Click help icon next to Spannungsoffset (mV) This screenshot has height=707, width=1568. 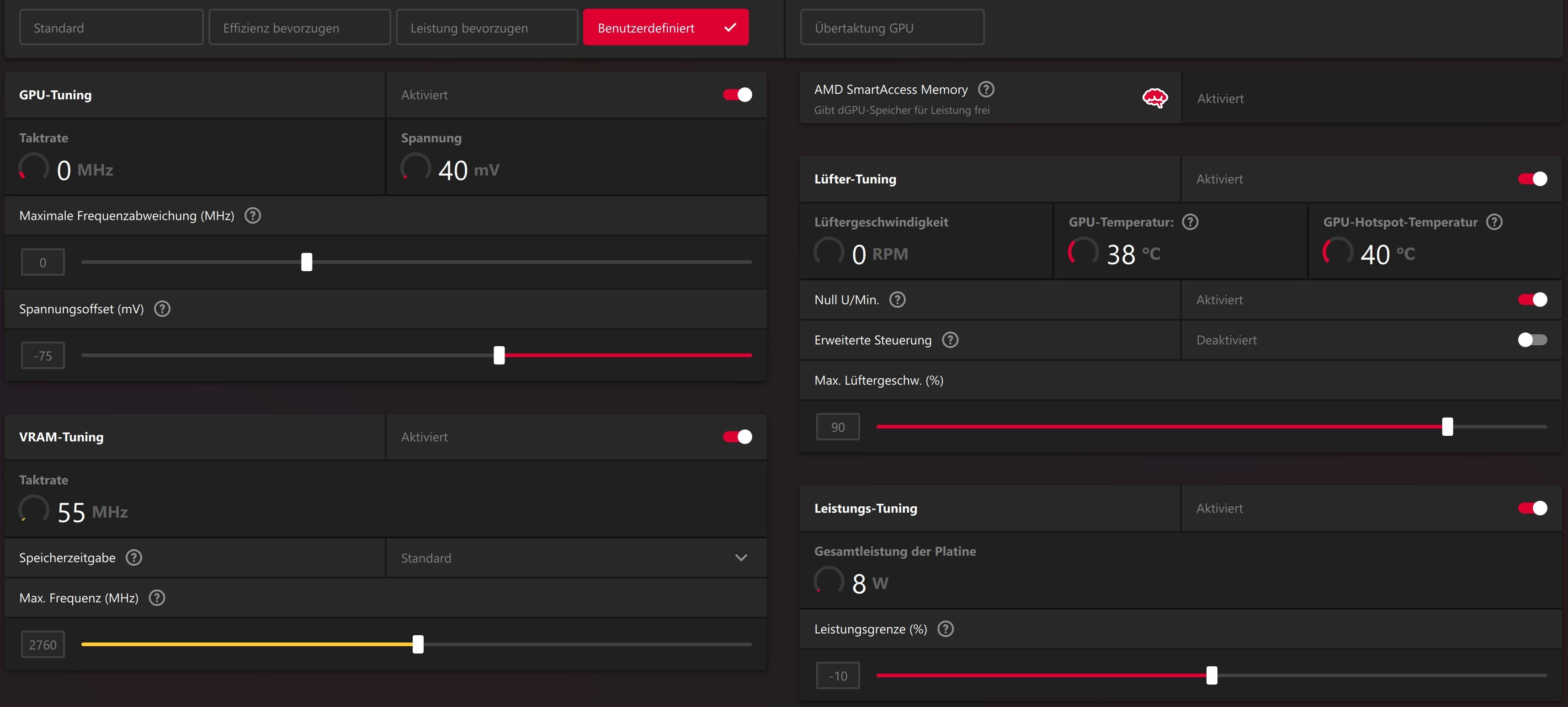(162, 309)
